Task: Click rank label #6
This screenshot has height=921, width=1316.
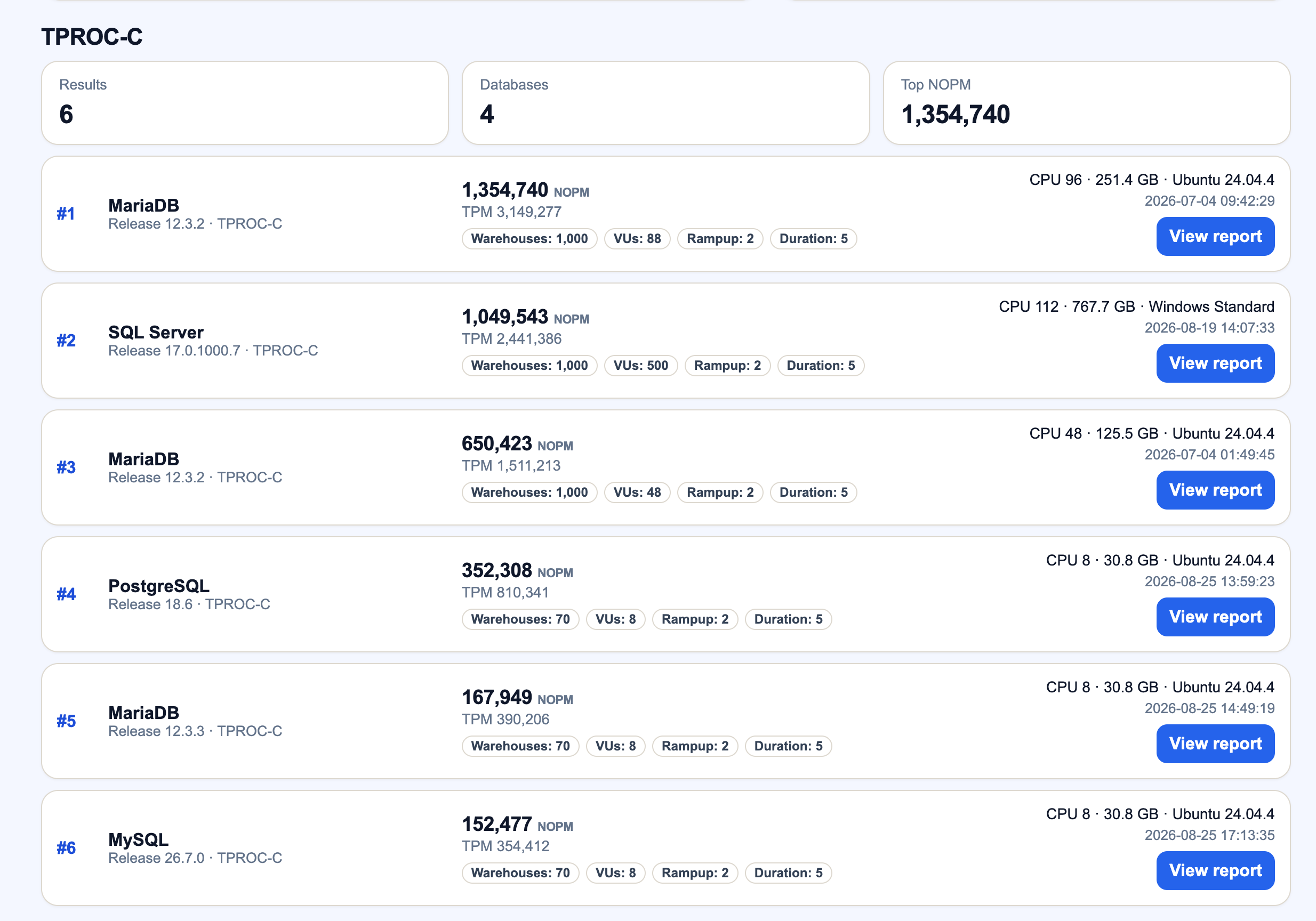Action: coord(66,849)
